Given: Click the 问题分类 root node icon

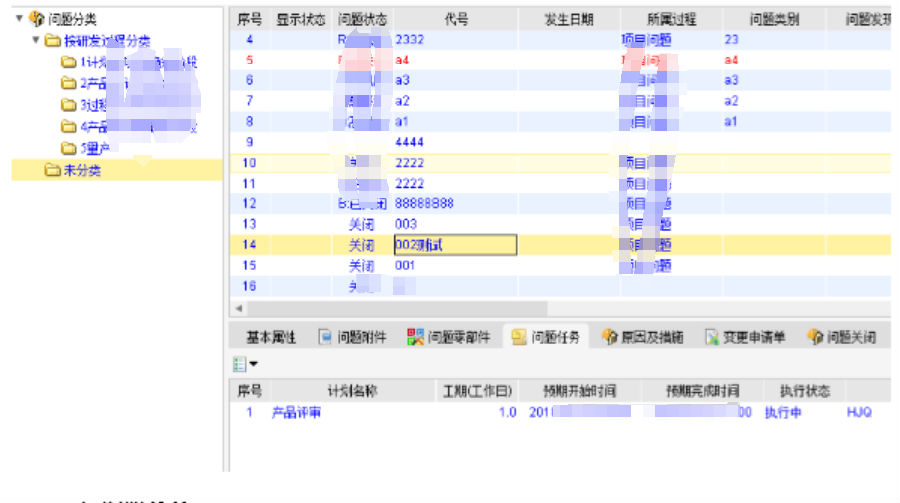Looking at the screenshot, I should tap(37, 18).
